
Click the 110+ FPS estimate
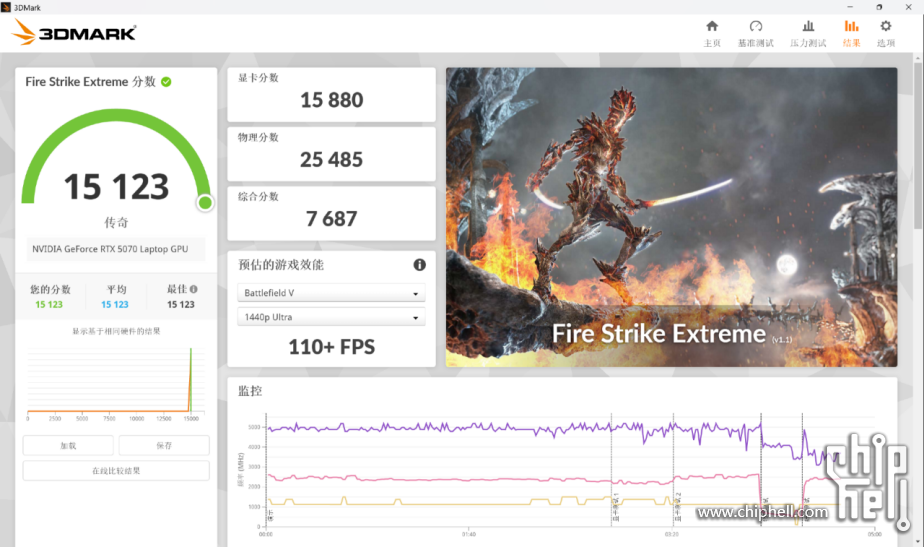point(331,347)
